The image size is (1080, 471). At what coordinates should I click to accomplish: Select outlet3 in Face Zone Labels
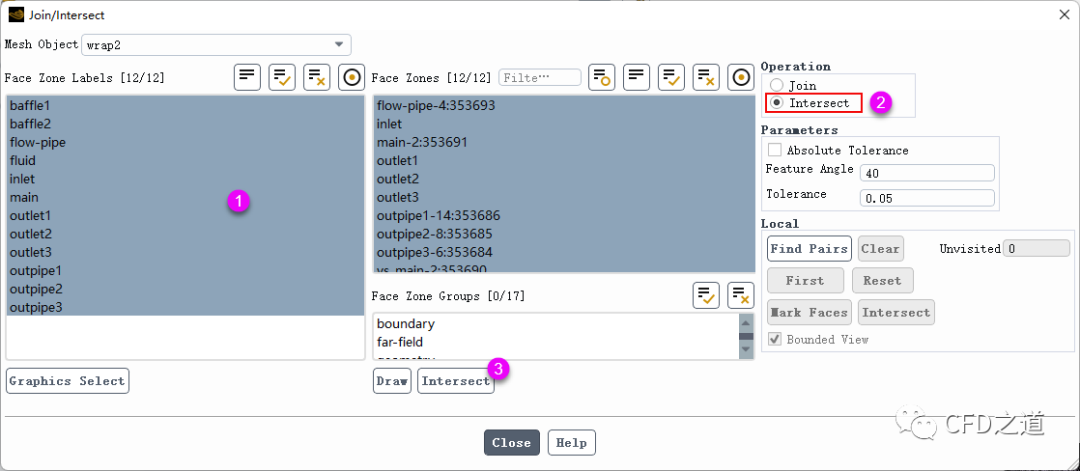pyautogui.click(x=185, y=252)
